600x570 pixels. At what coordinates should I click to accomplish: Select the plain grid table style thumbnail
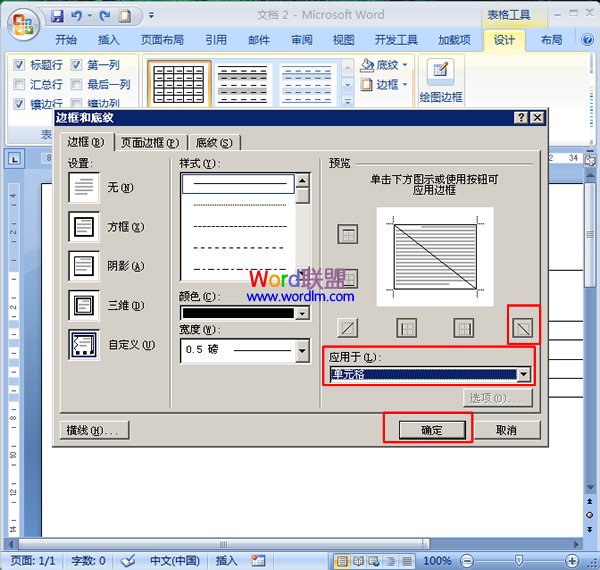click(179, 84)
